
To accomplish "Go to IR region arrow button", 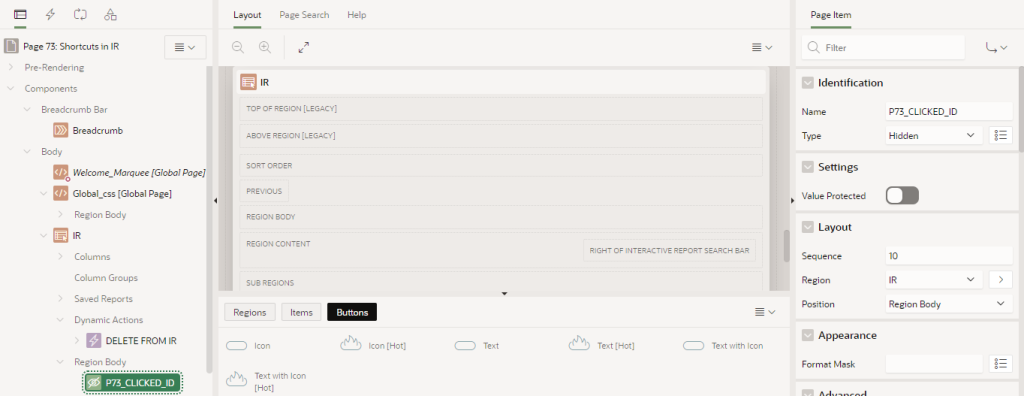I will 1001,280.
